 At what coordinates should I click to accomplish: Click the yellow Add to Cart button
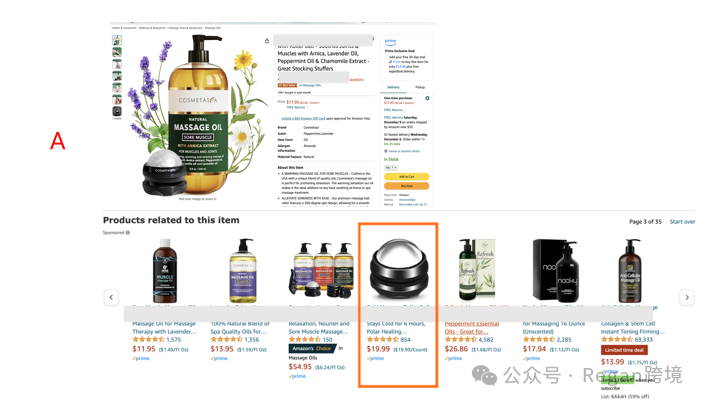pyautogui.click(x=406, y=177)
